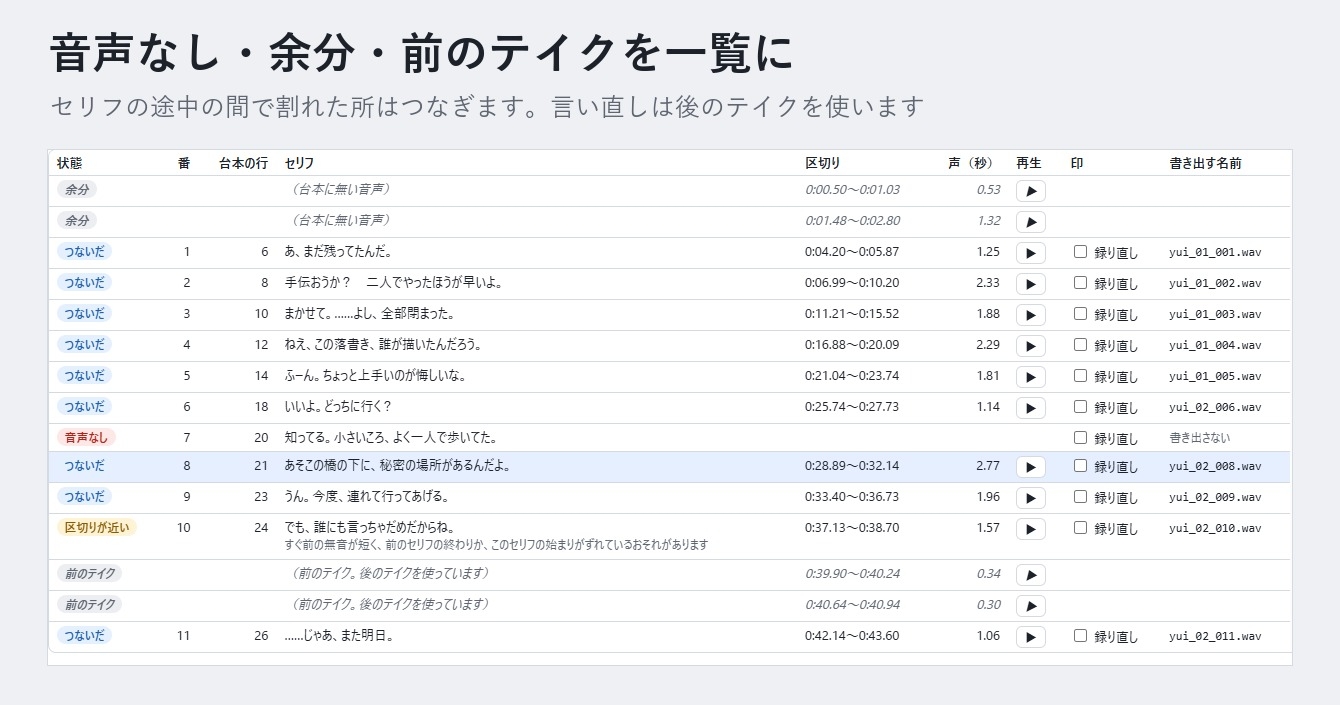
Task: Click the 書き出す名前 column header
Action: tap(1205, 163)
